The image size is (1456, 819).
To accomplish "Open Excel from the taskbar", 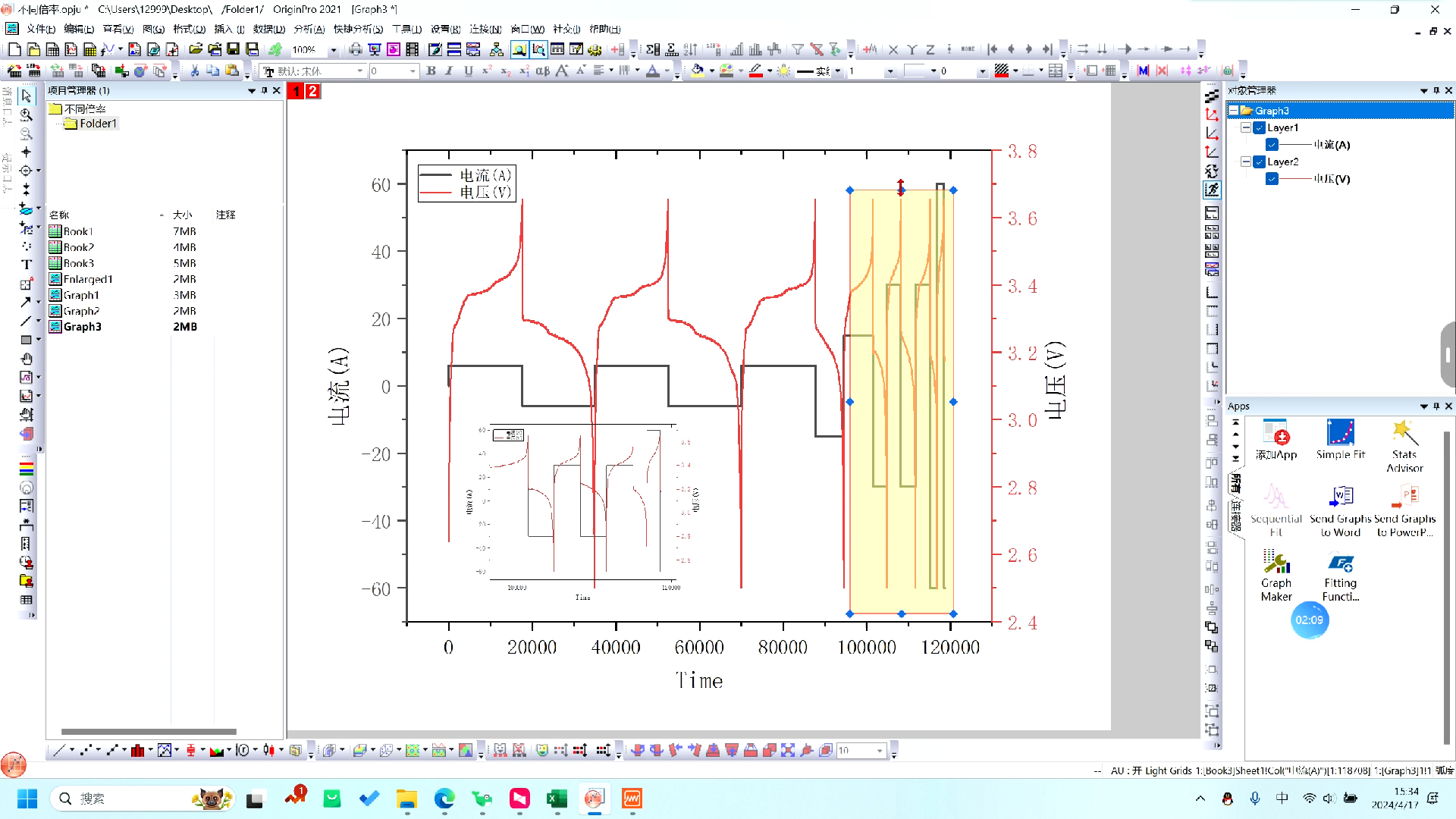I will coord(557,799).
